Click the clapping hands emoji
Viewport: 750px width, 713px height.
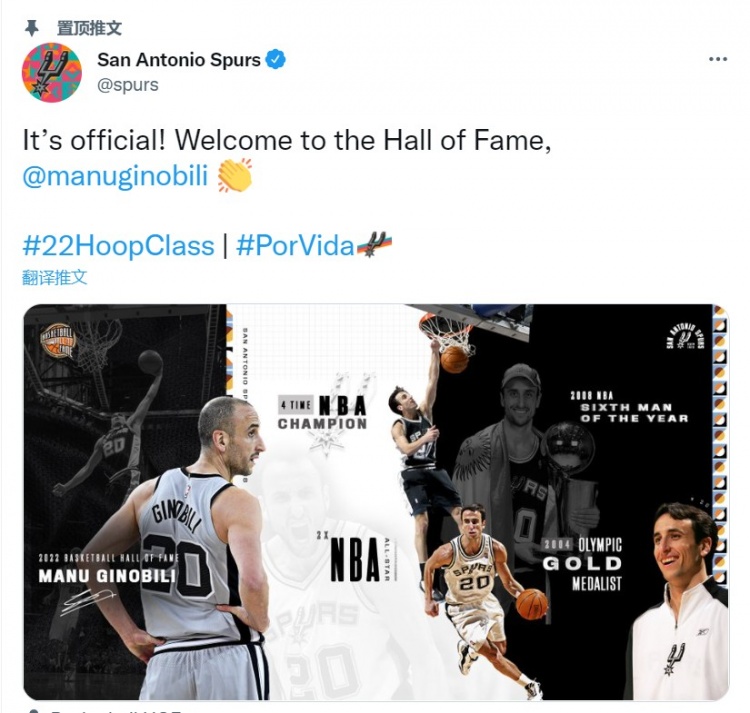coord(235,176)
